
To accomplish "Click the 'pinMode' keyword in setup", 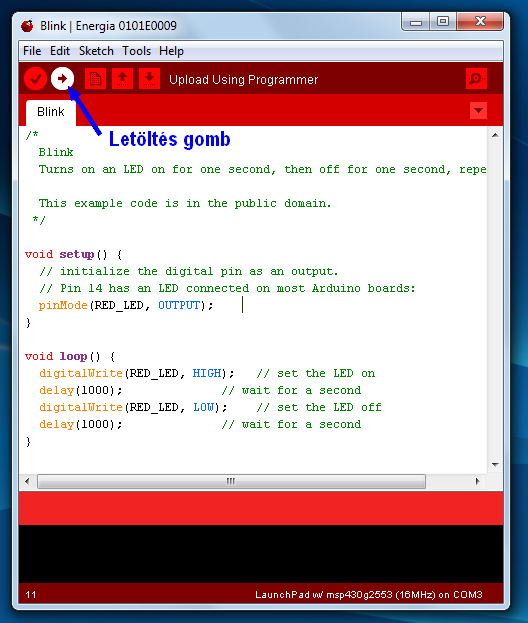I will pyautogui.click(x=63, y=305).
